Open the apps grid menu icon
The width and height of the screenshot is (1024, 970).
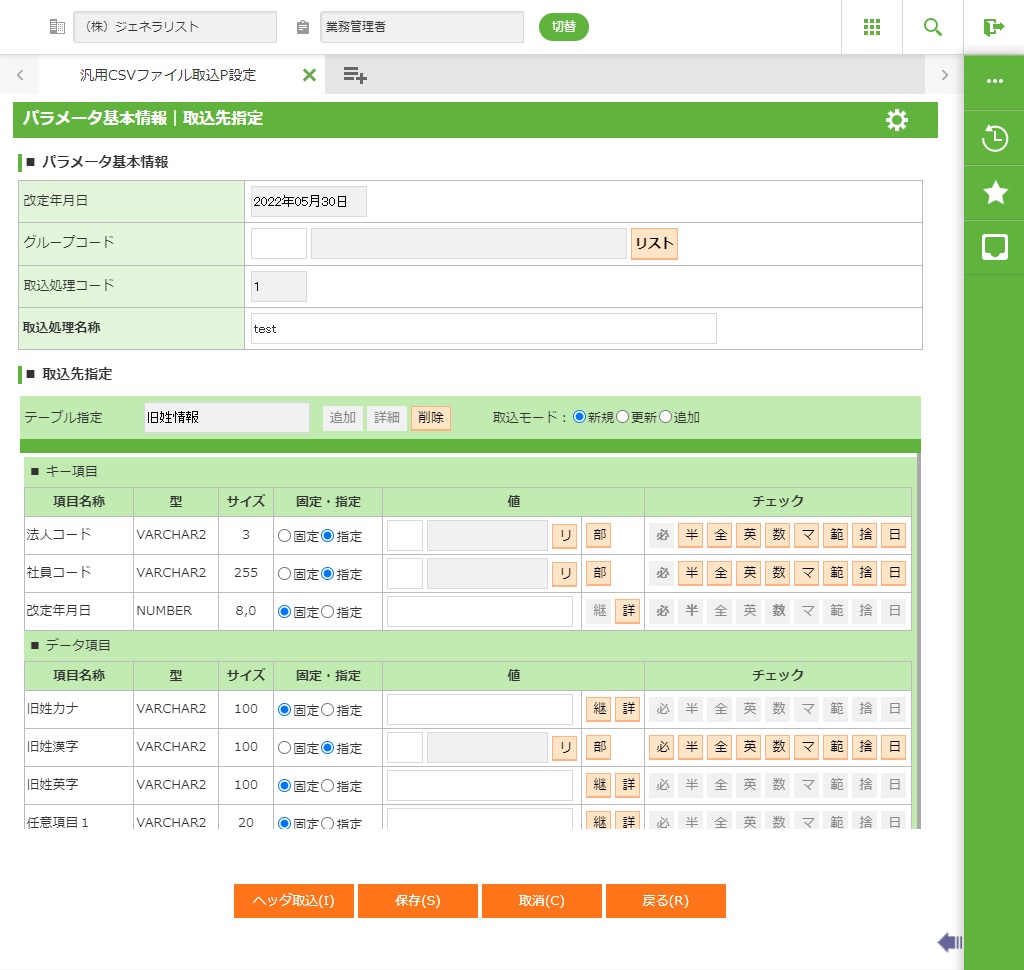click(872, 27)
